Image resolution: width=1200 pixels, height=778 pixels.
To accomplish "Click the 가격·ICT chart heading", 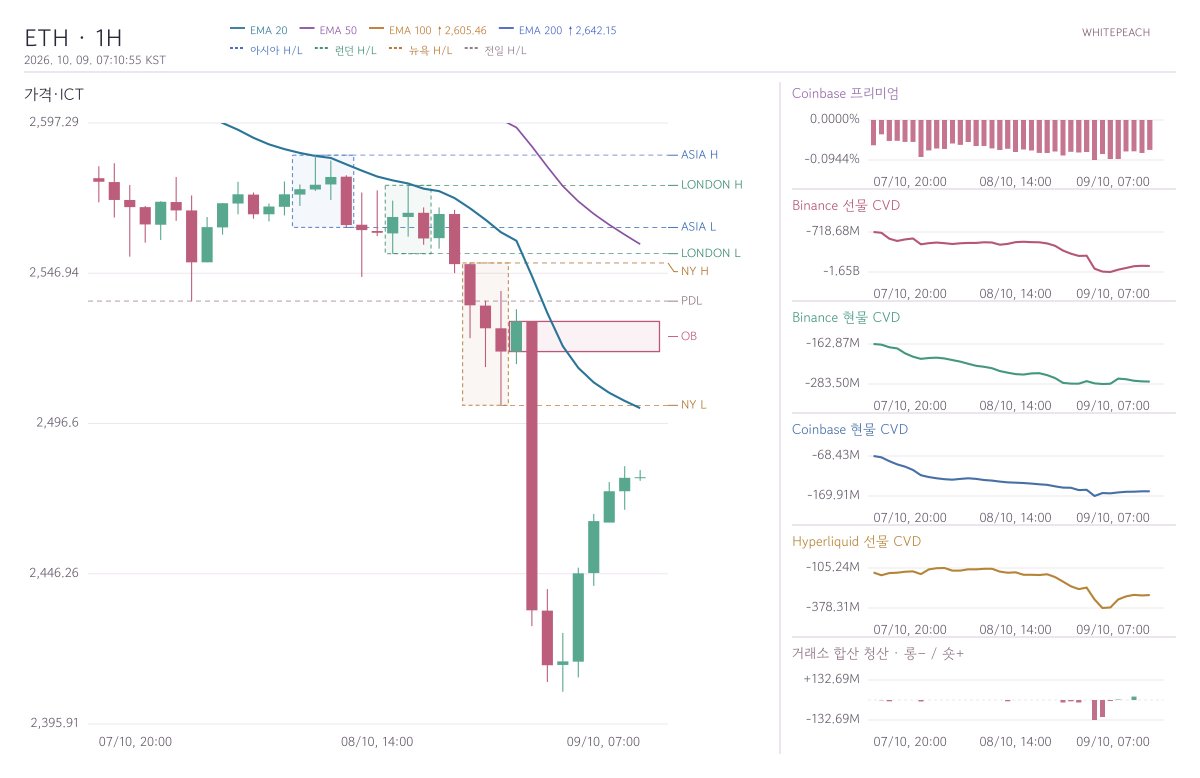I will (54, 95).
